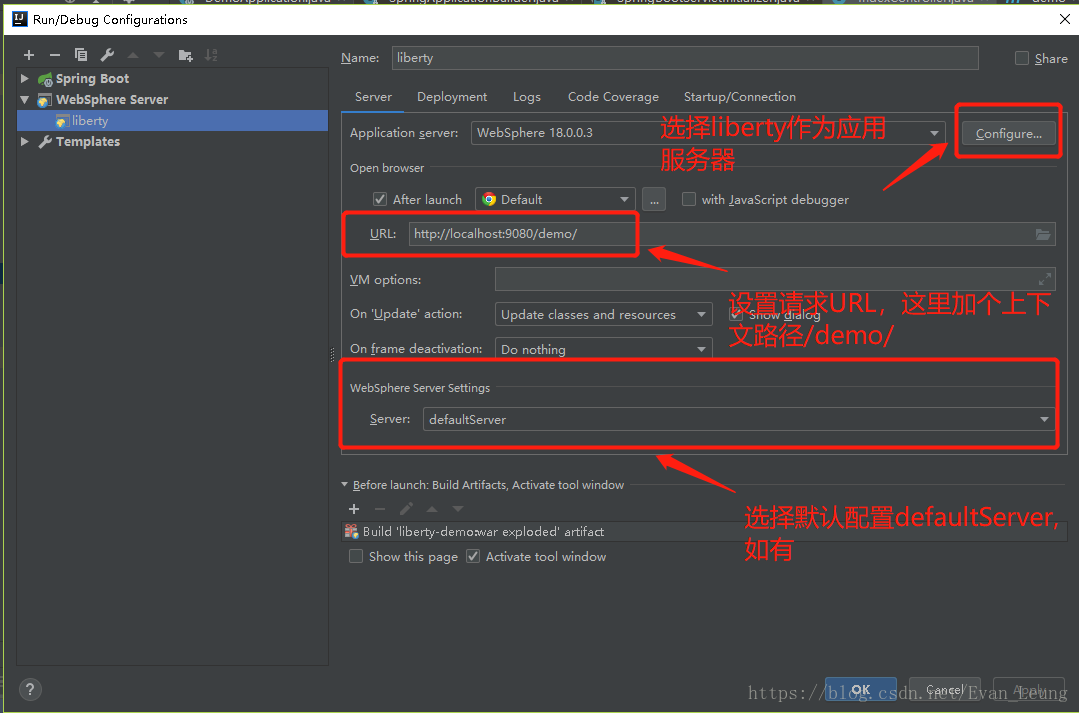
Task: Expand the Spring Boot tree node
Action: pyautogui.click(x=25, y=78)
